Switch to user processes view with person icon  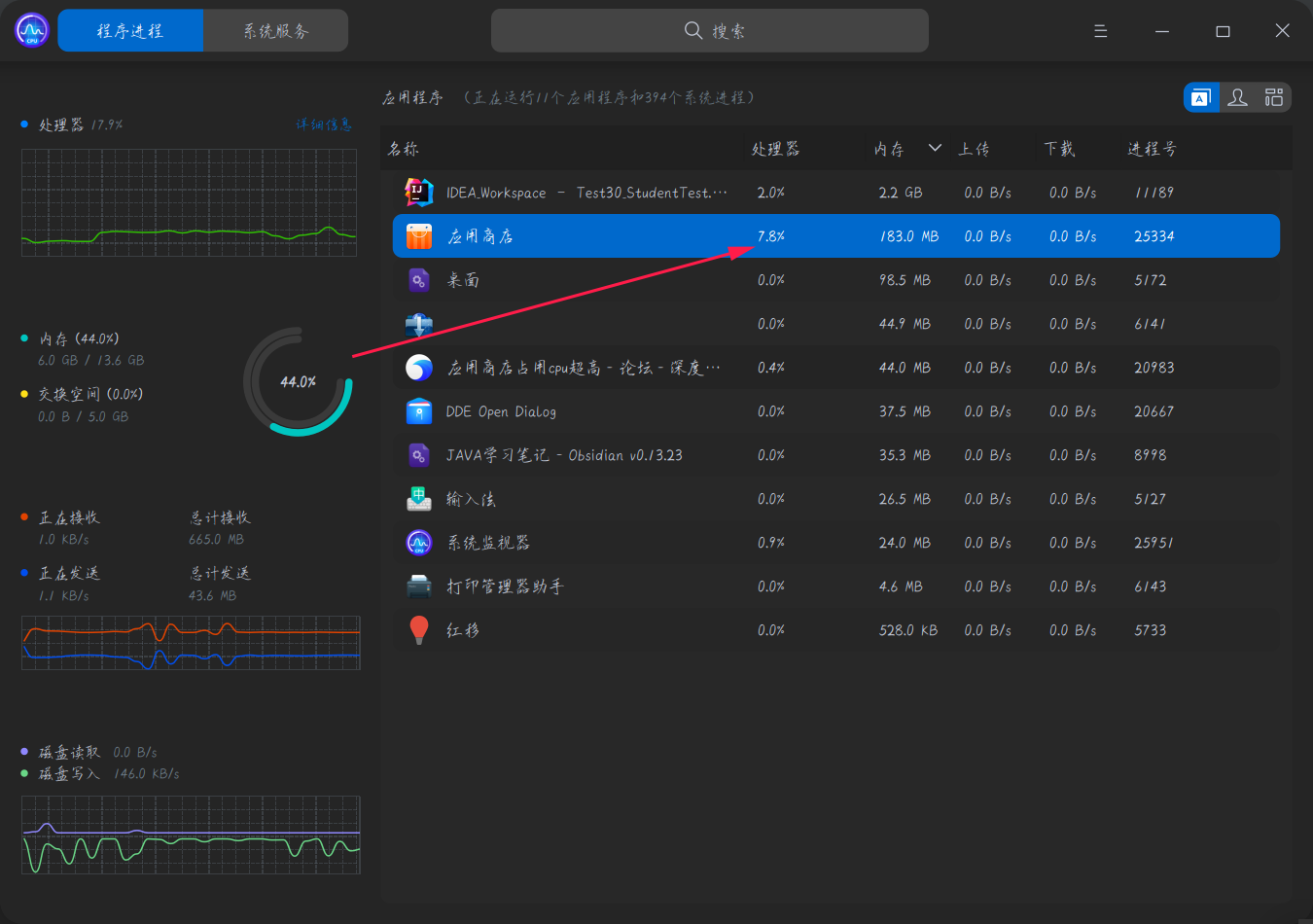click(x=1237, y=97)
